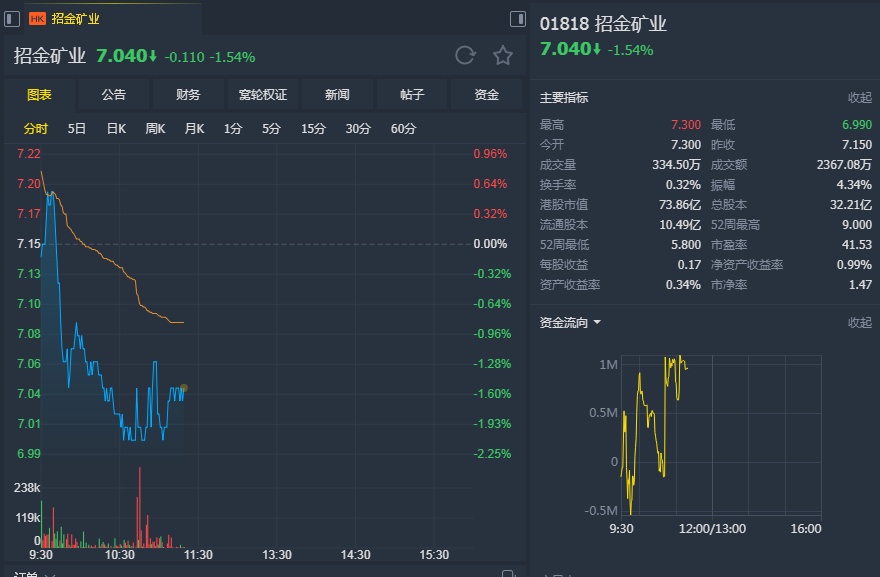Click the 总股本 value 32.21亿

click(x=851, y=205)
